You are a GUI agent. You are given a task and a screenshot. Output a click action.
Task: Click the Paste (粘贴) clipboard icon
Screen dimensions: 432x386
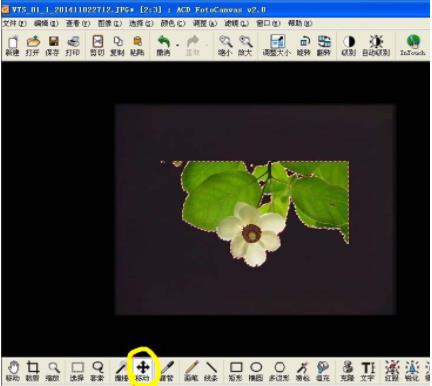click(x=137, y=42)
